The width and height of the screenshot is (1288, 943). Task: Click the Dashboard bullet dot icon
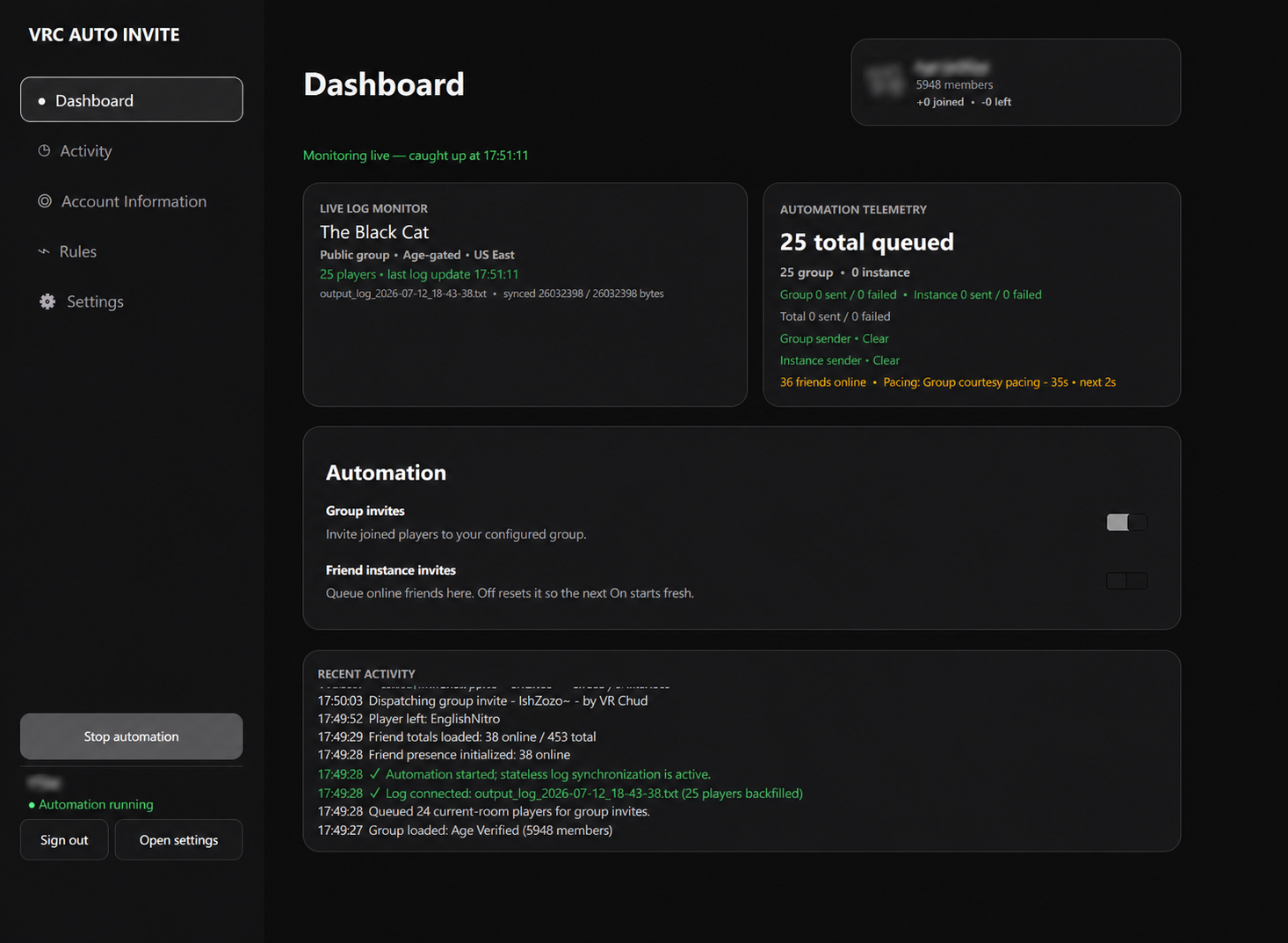41,101
